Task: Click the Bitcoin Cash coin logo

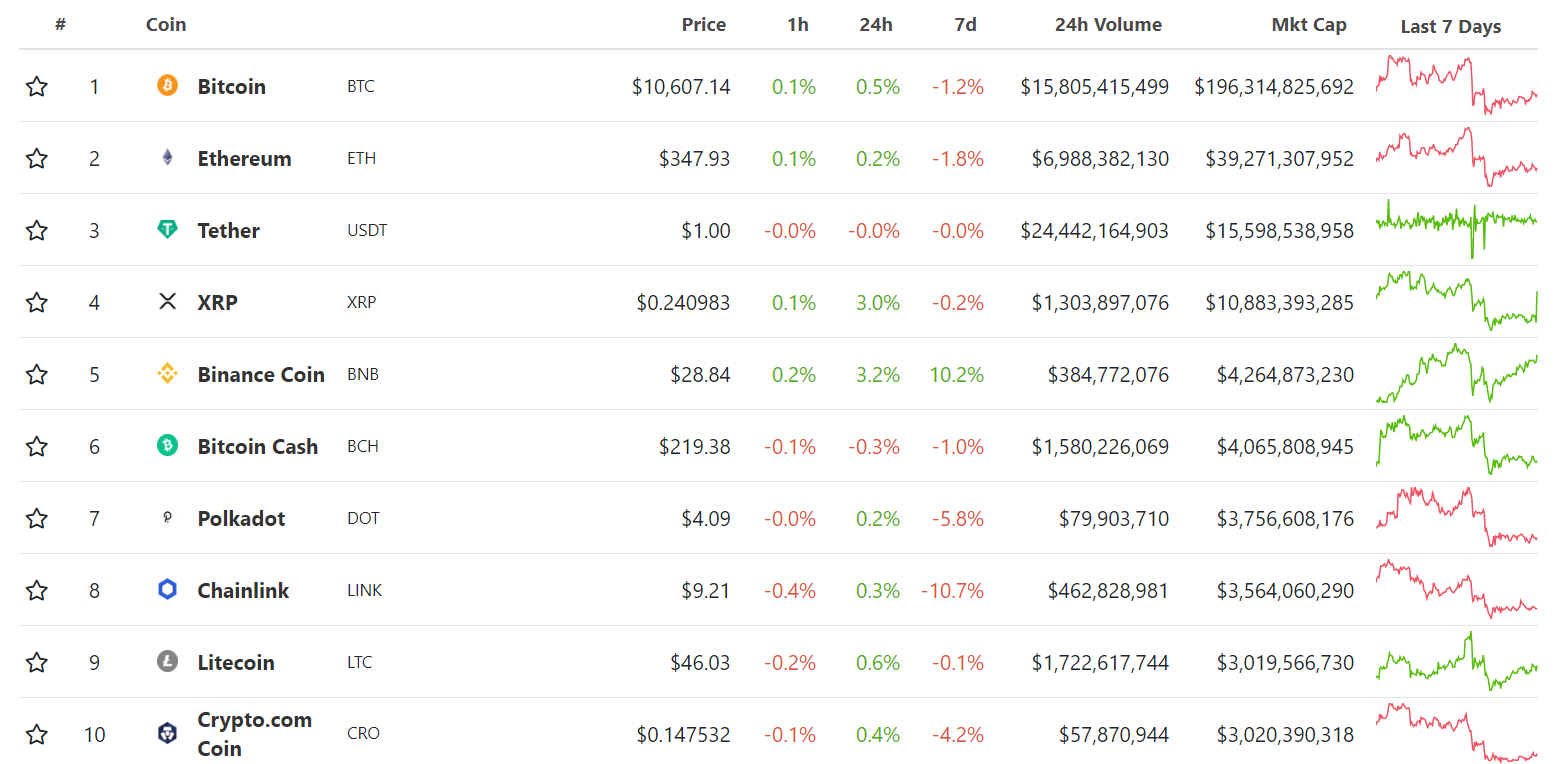Action: pos(167,446)
